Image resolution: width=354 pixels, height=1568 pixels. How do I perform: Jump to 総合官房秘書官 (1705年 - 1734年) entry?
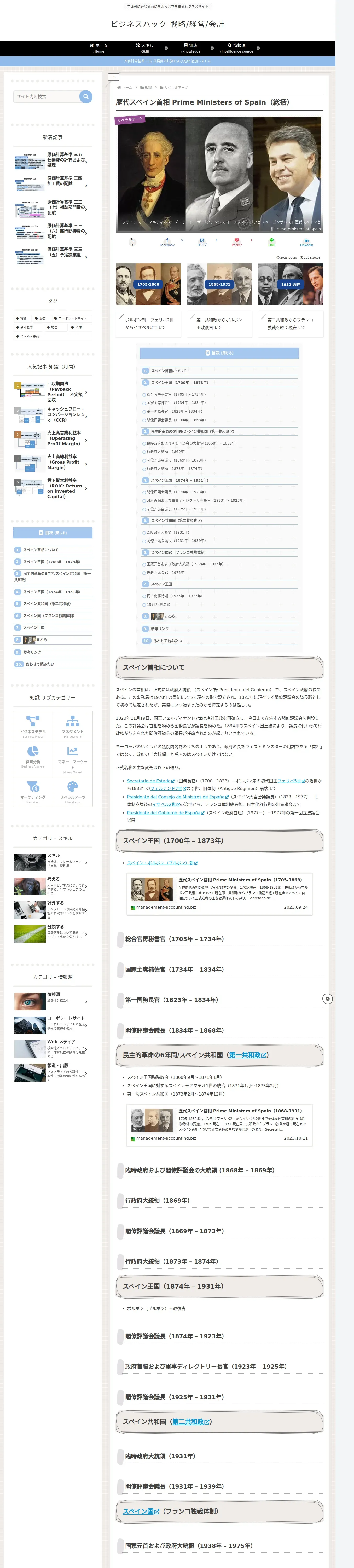pyautogui.click(x=176, y=394)
